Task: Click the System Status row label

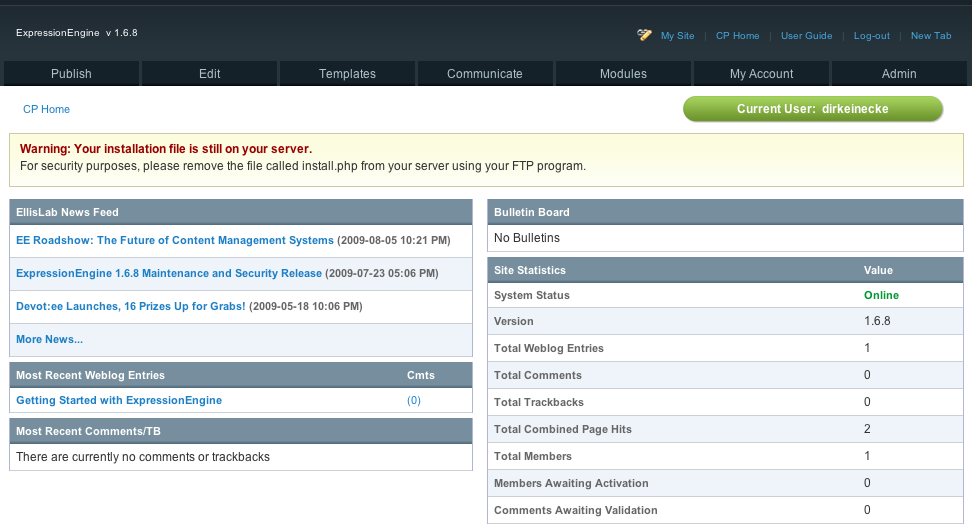Action: [531, 296]
